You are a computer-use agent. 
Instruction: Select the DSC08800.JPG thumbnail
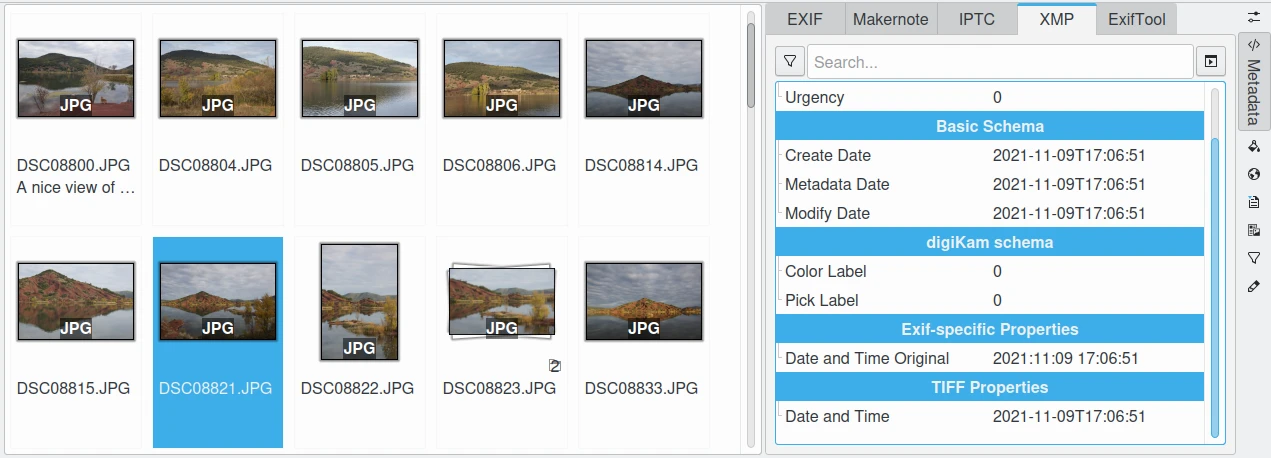pyautogui.click(x=76, y=79)
